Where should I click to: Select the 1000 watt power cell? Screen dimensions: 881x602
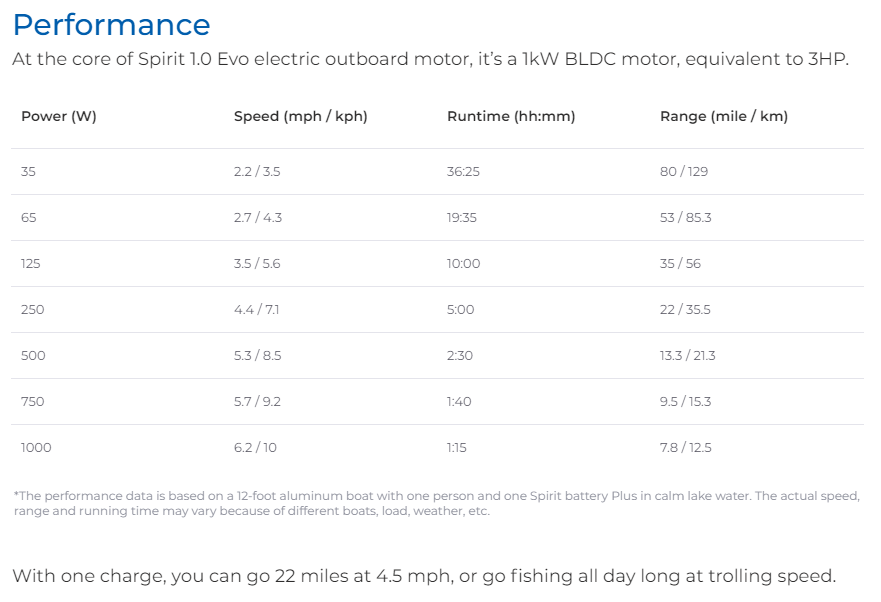click(36, 448)
